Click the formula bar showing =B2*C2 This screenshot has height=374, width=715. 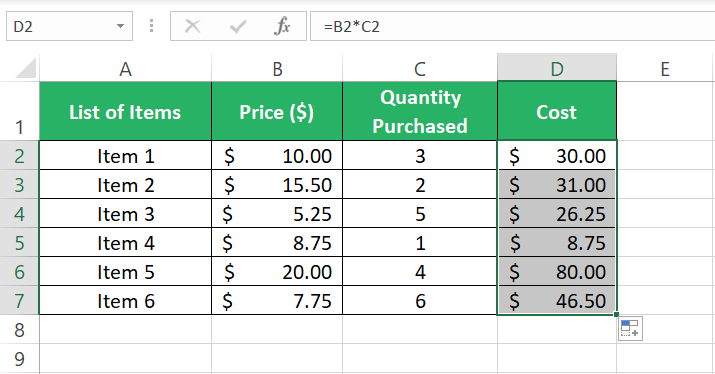[x=513, y=26]
